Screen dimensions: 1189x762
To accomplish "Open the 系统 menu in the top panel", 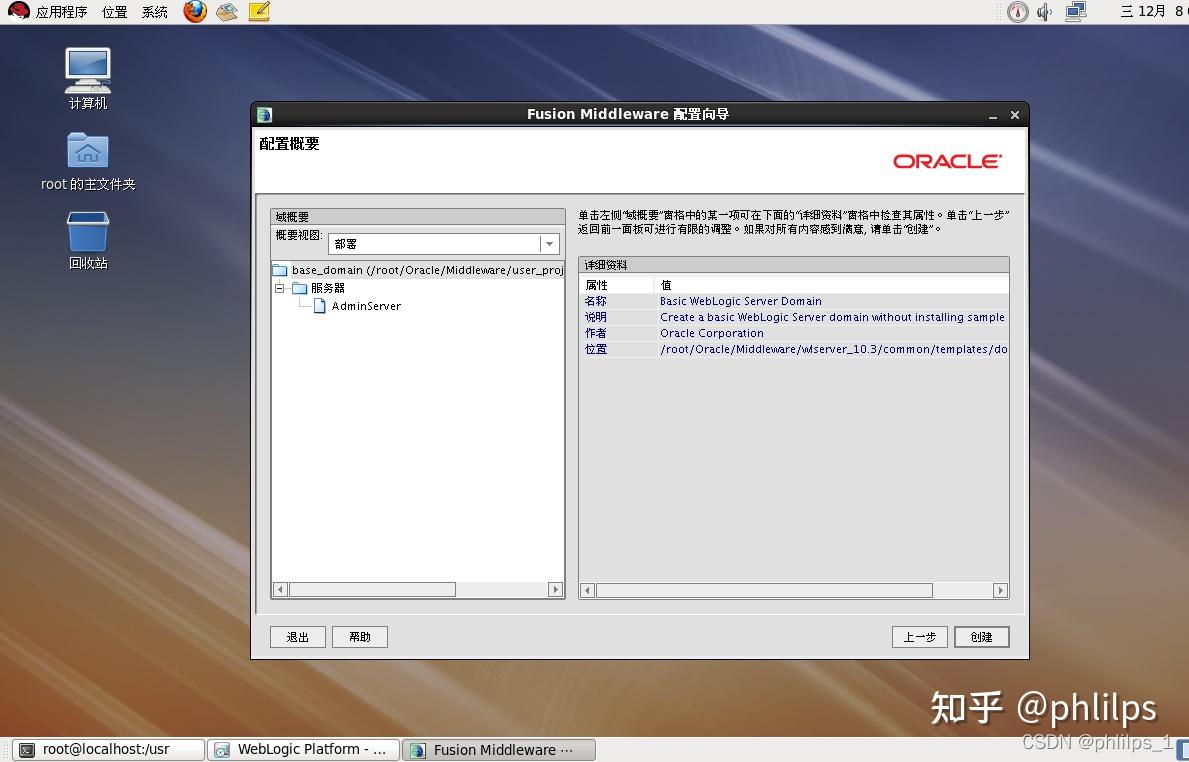I will coord(153,12).
